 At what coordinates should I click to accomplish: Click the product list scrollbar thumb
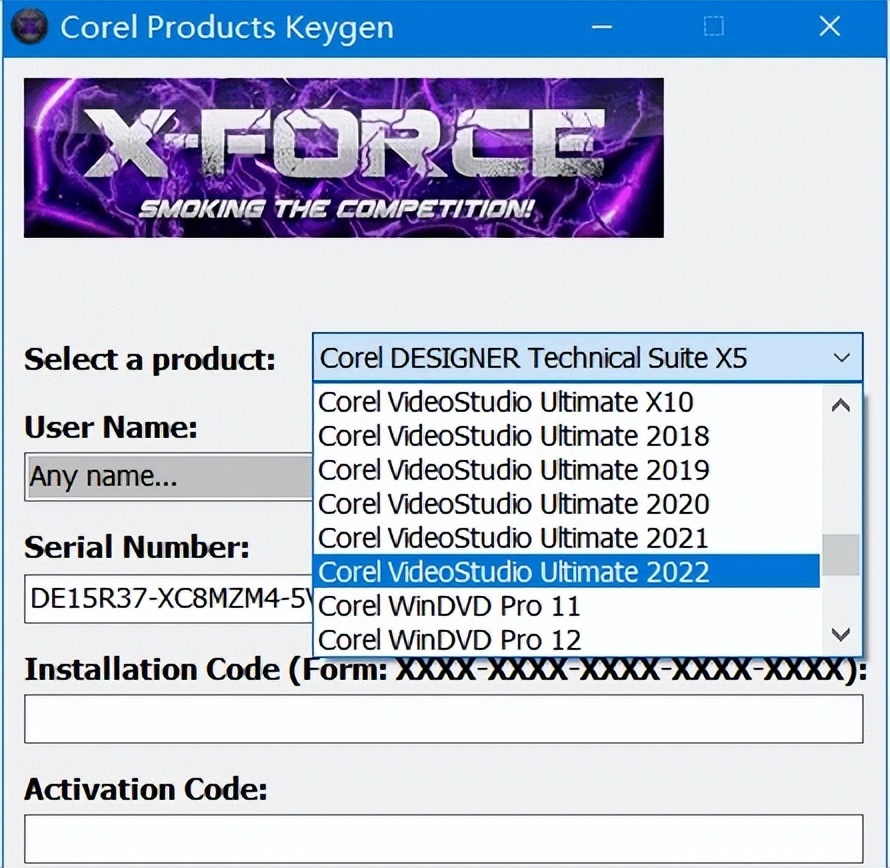click(x=841, y=555)
